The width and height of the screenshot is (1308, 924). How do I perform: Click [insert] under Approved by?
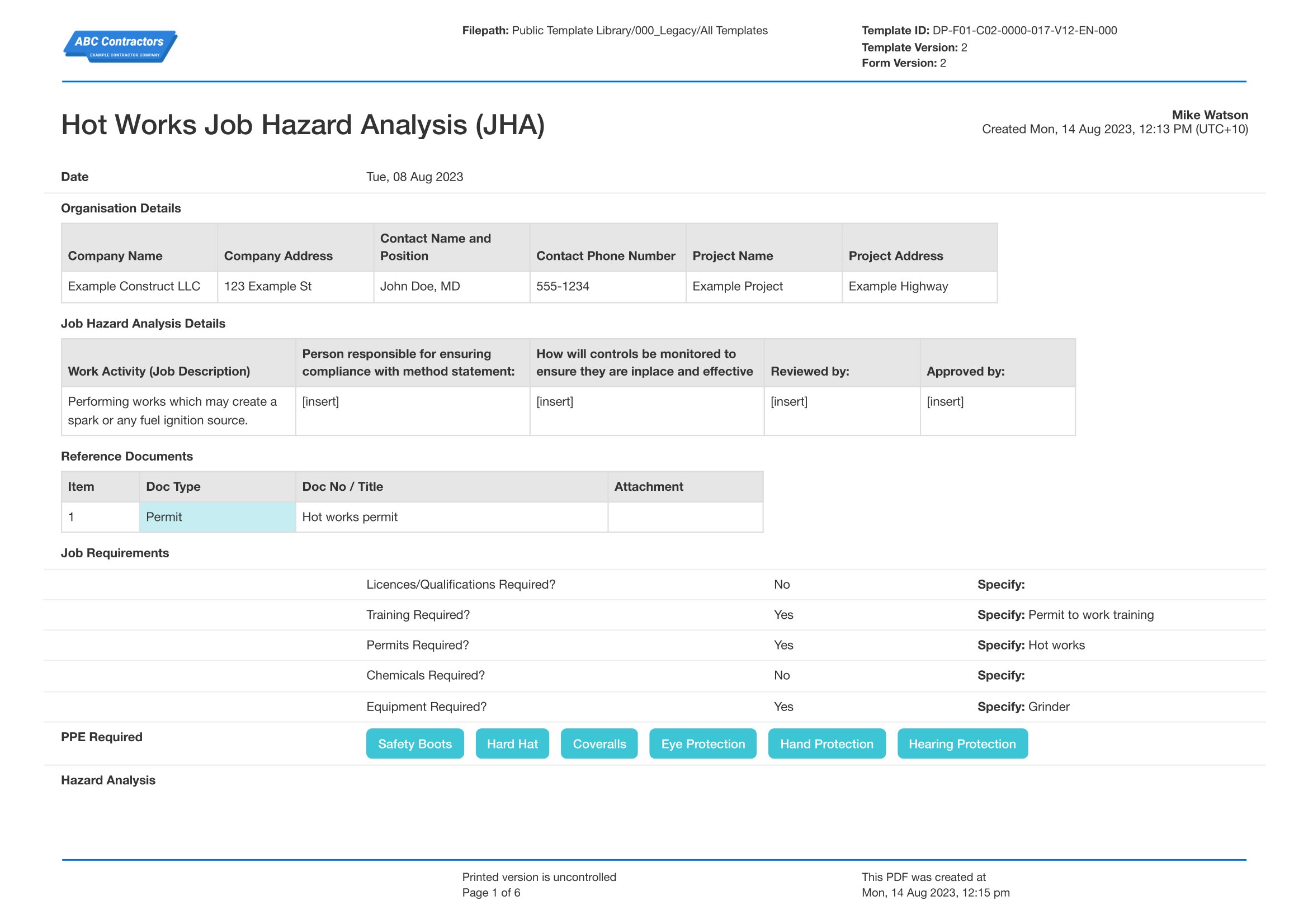pos(945,401)
